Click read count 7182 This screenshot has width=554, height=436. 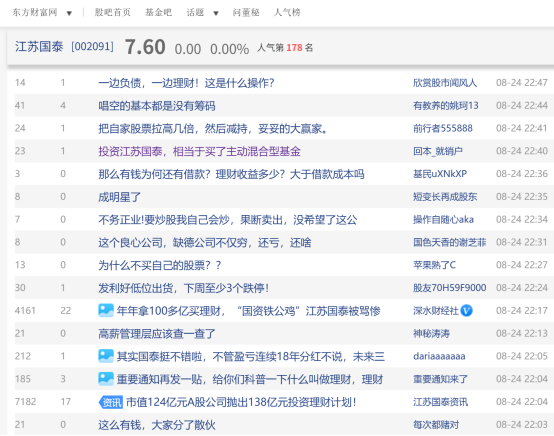25,402
